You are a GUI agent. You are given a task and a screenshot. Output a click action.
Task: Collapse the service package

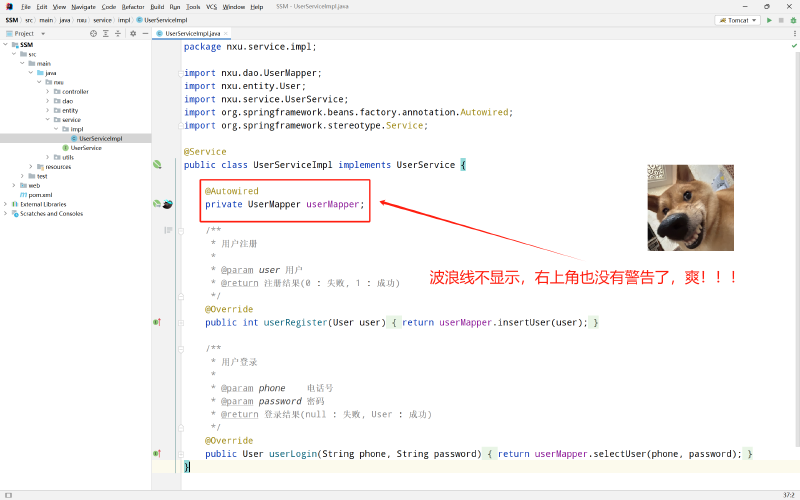tap(48, 119)
